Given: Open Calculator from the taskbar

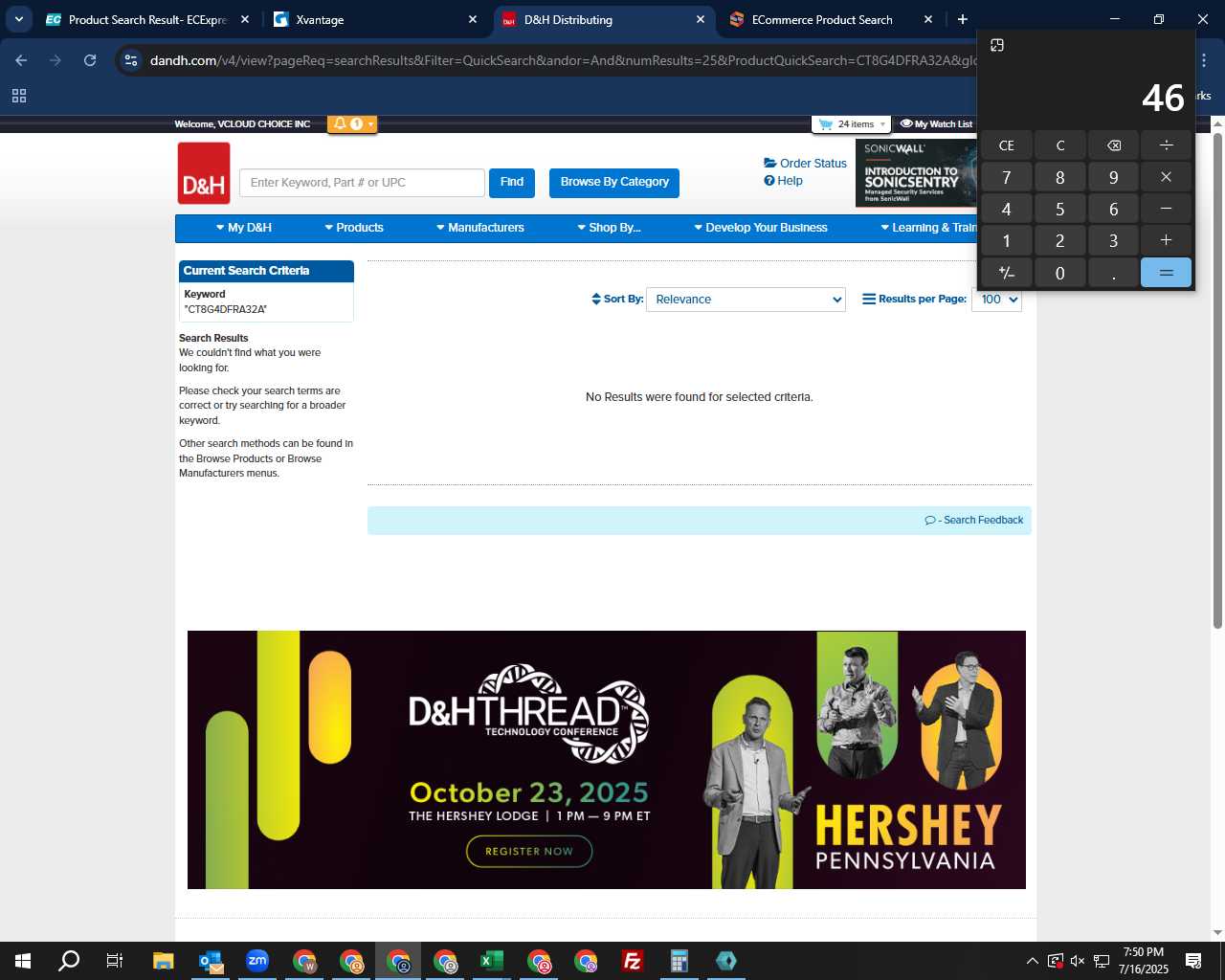Looking at the screenshot, I should tap(679, 961).
